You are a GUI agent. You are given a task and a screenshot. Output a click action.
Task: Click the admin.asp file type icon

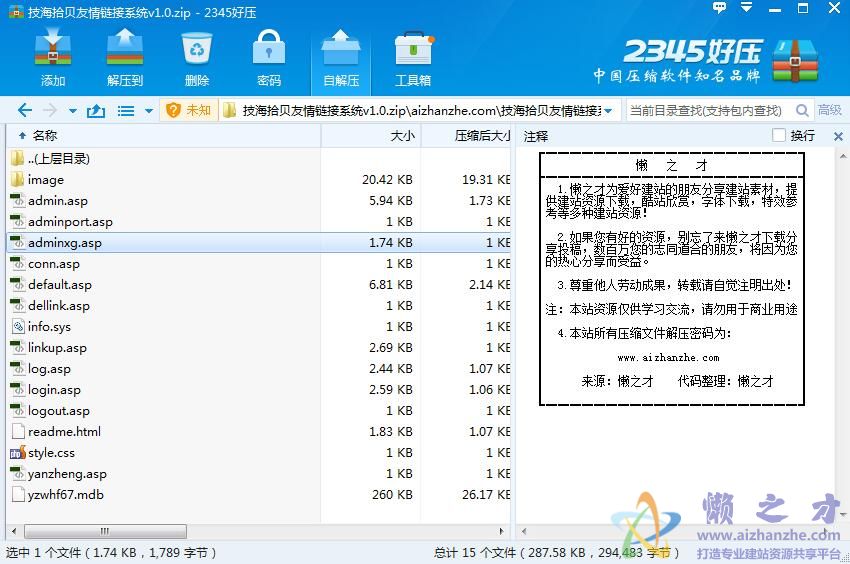pyautogui.click(x=17, y=200)
